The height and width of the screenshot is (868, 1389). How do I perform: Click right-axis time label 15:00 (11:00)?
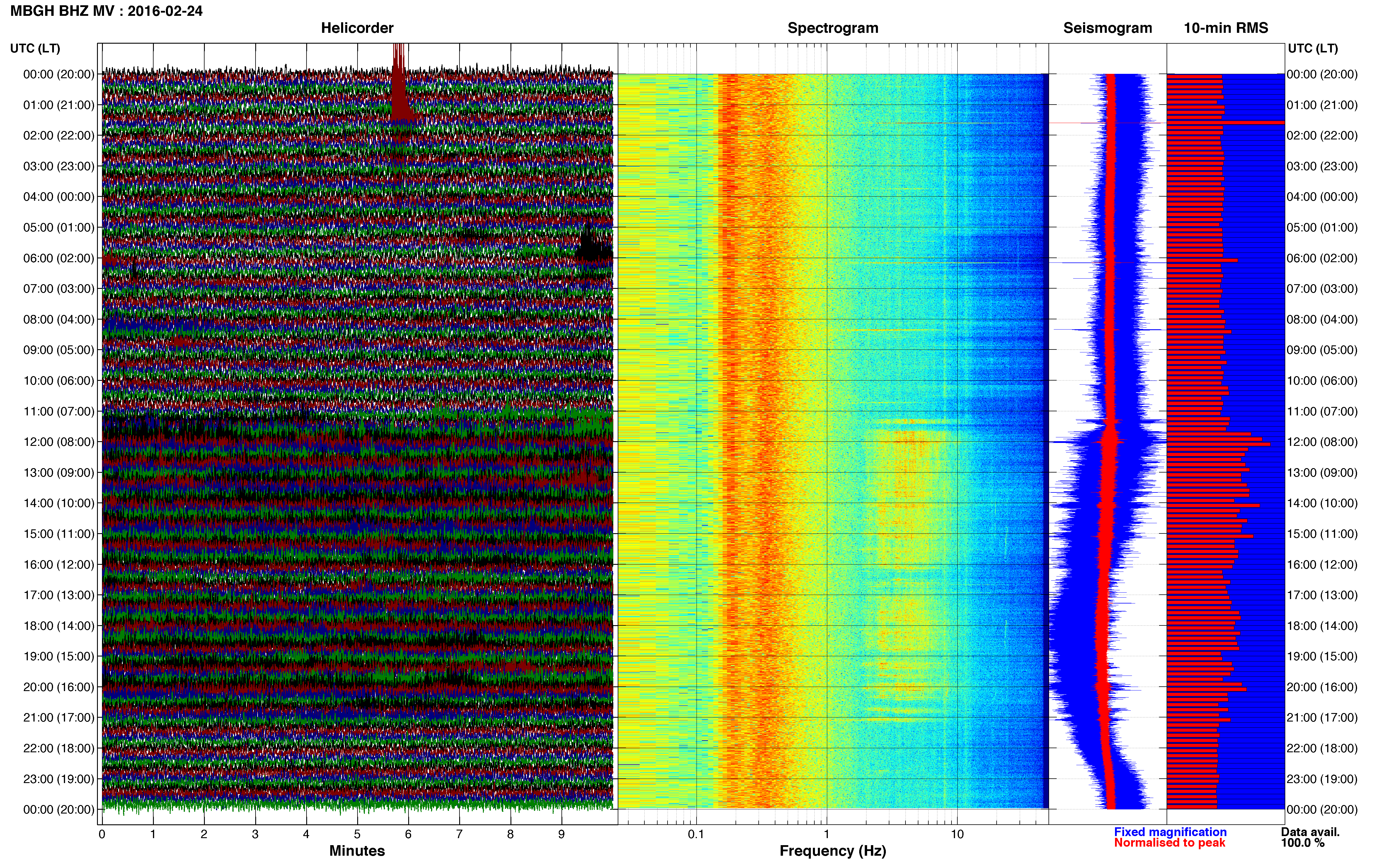(1322, 534)
